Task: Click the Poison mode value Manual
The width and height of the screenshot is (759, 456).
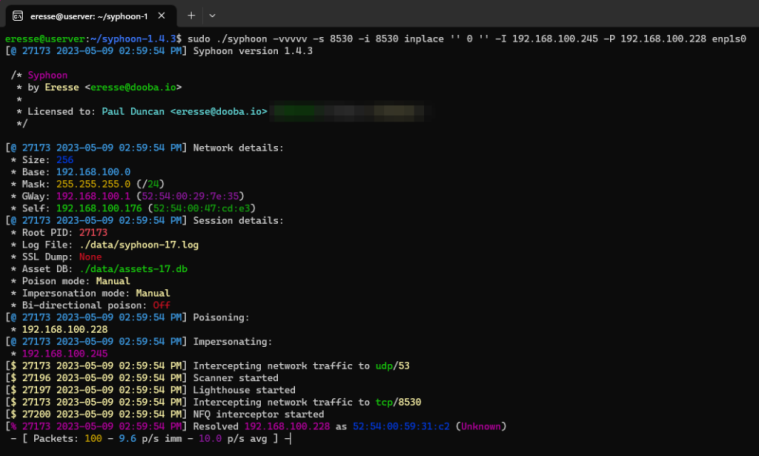Action: [113, 281]
